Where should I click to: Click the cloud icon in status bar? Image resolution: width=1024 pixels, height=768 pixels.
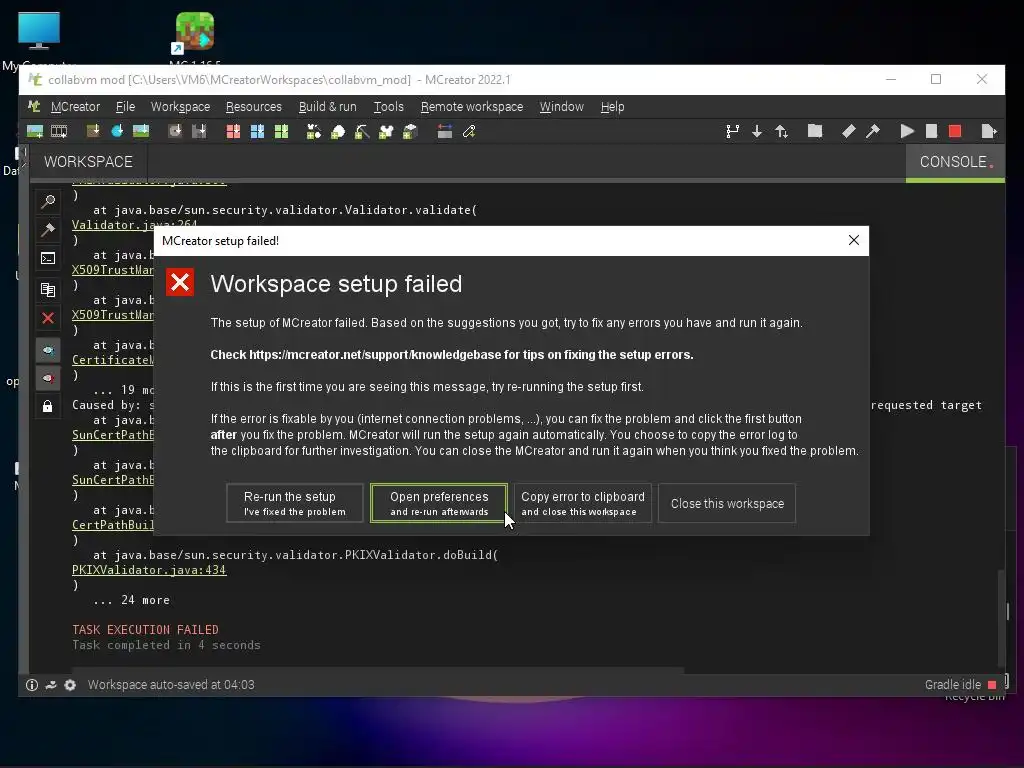pos(51,684)
